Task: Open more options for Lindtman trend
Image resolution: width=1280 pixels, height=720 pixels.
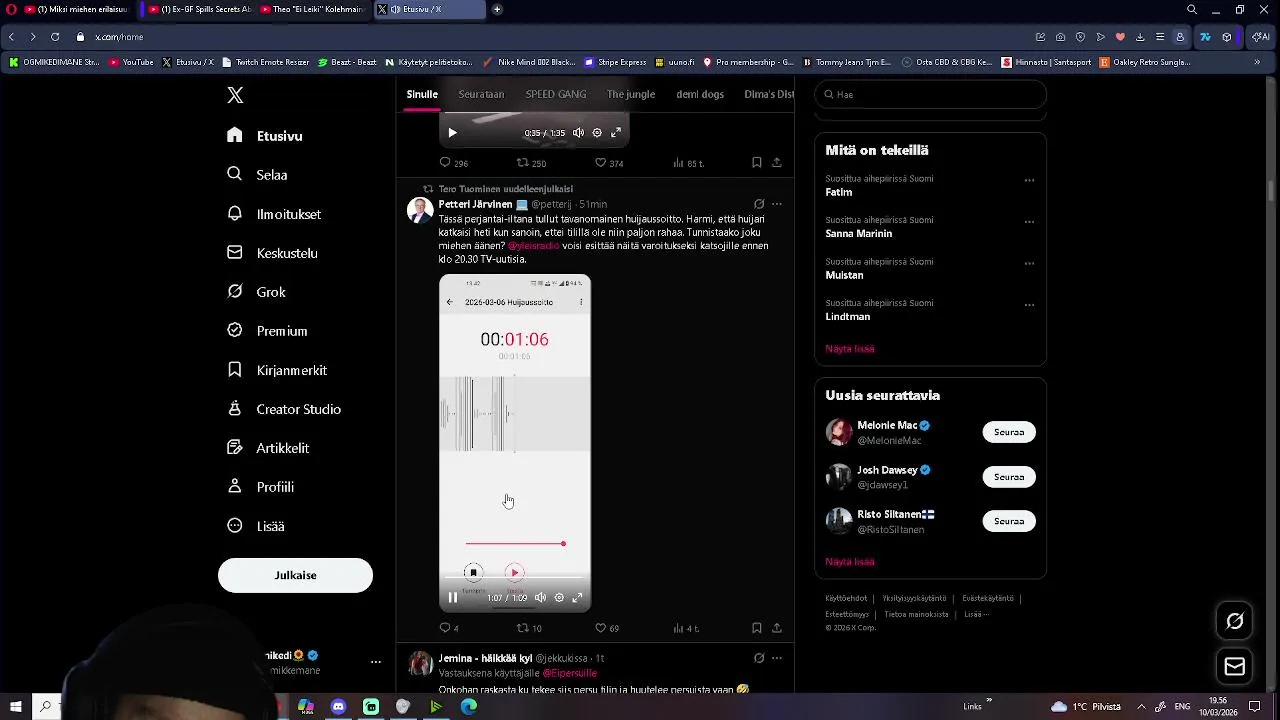Action: pos(1029,305)
